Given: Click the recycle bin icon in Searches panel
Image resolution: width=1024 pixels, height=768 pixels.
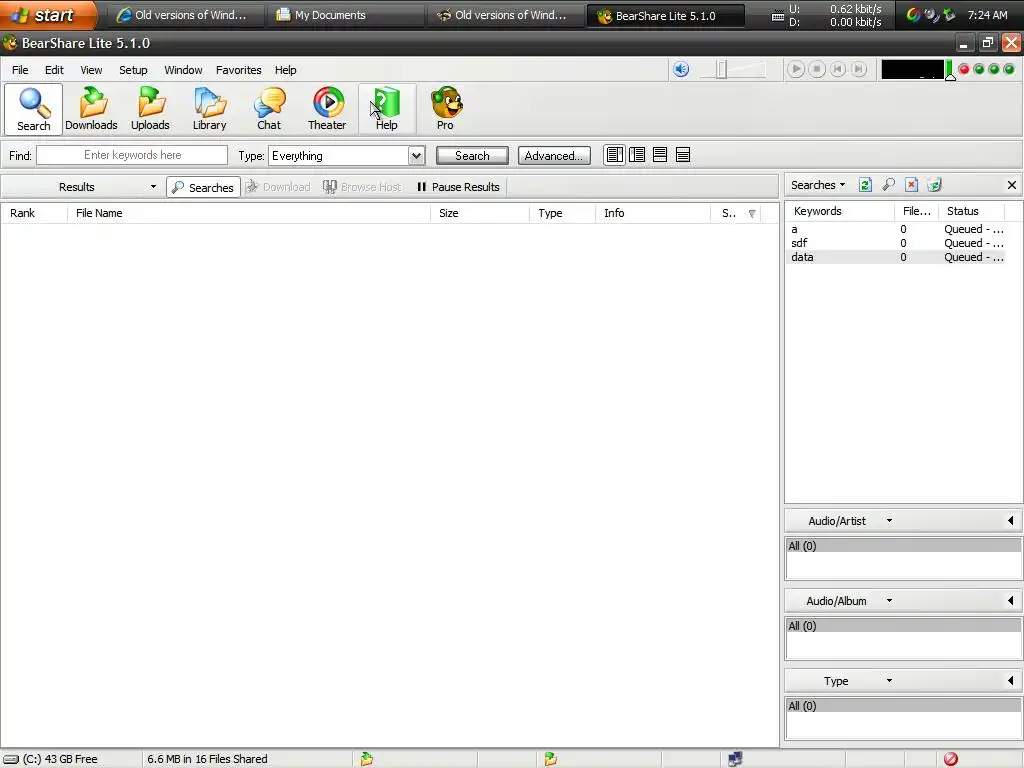Looking at the screenshot, I should (934, 185).
